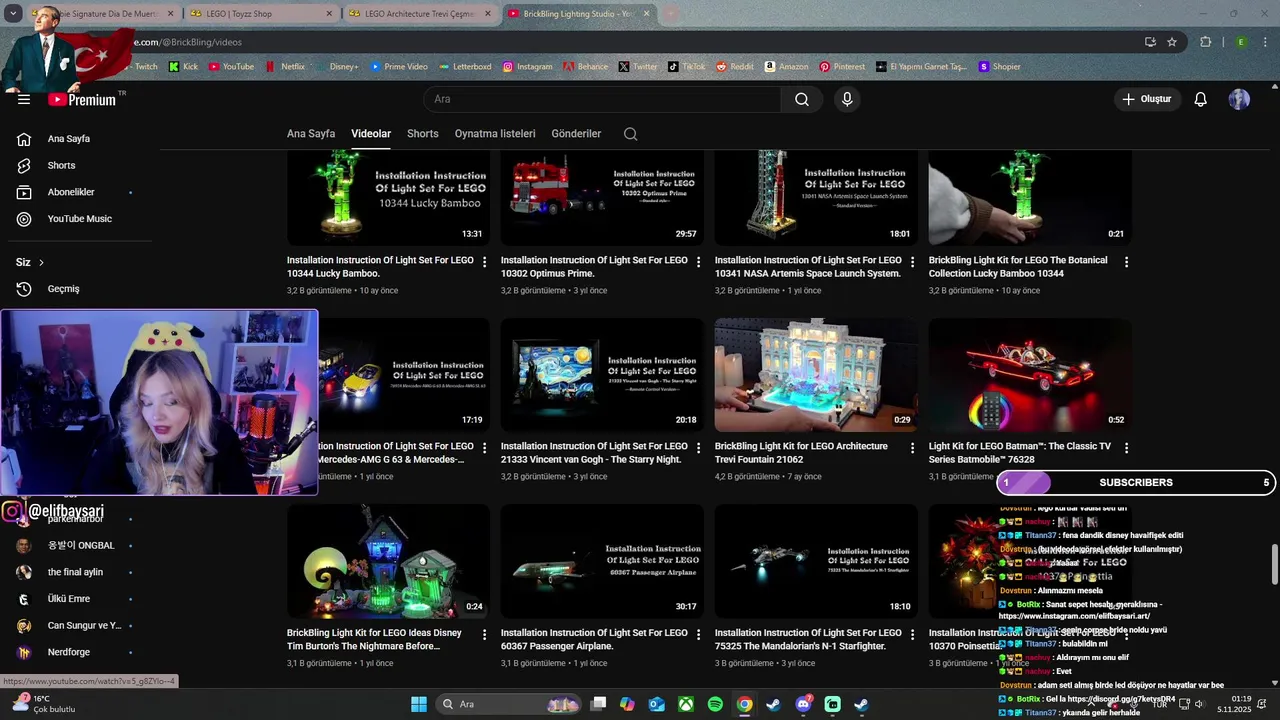
Task: Click the YouTube Premium logo
Action: tap(82, 99)
